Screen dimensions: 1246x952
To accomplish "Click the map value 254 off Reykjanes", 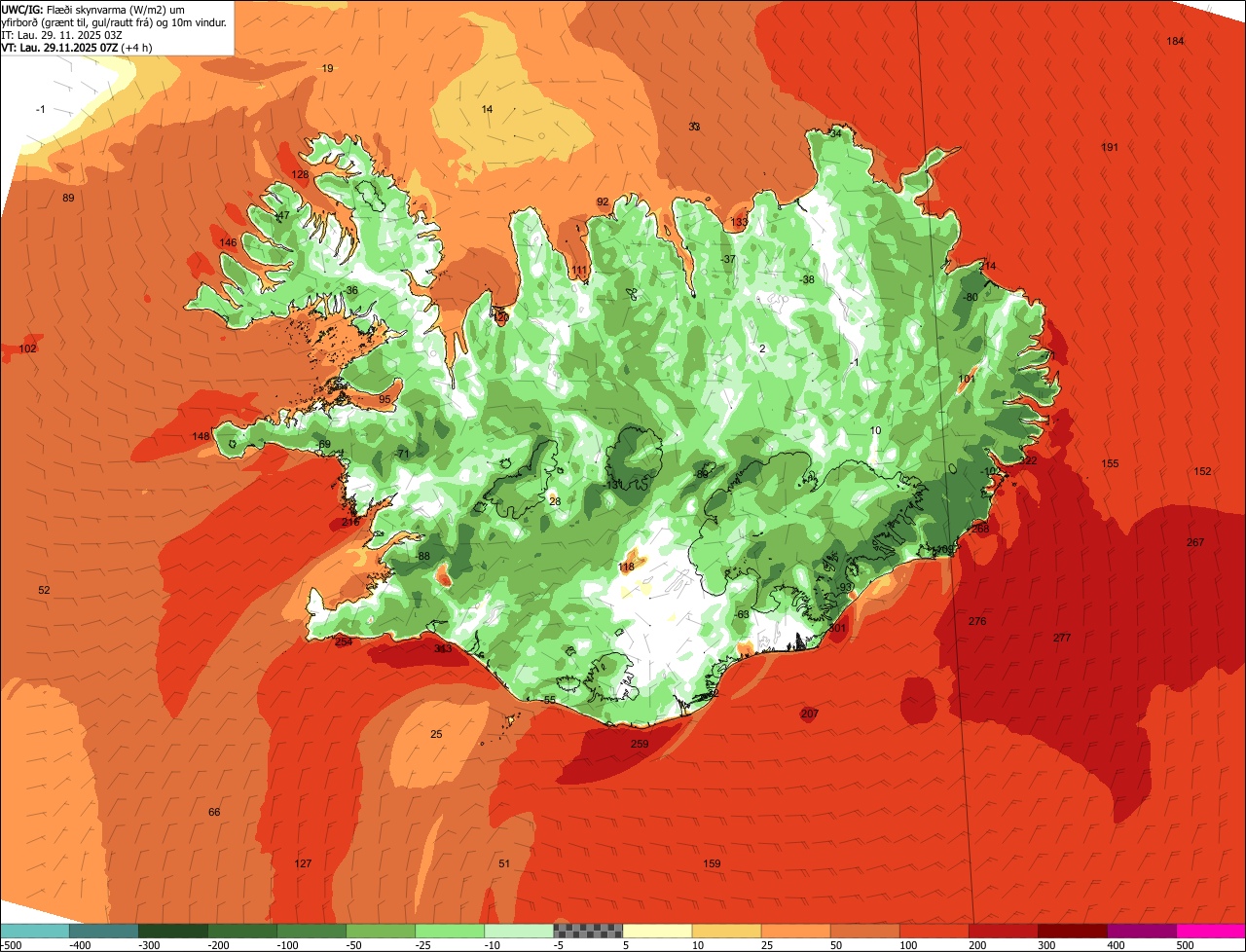I will (x=344, y=641).
